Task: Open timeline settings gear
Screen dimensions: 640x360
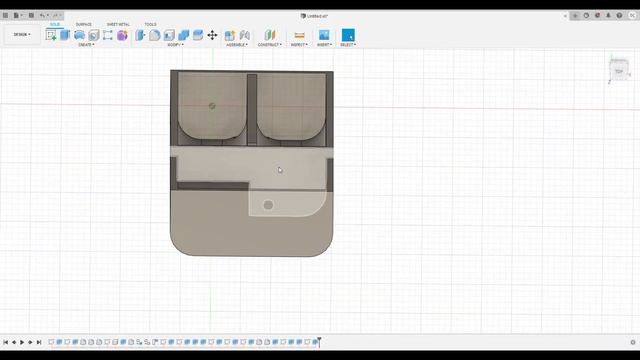Action: pos(633,342)
